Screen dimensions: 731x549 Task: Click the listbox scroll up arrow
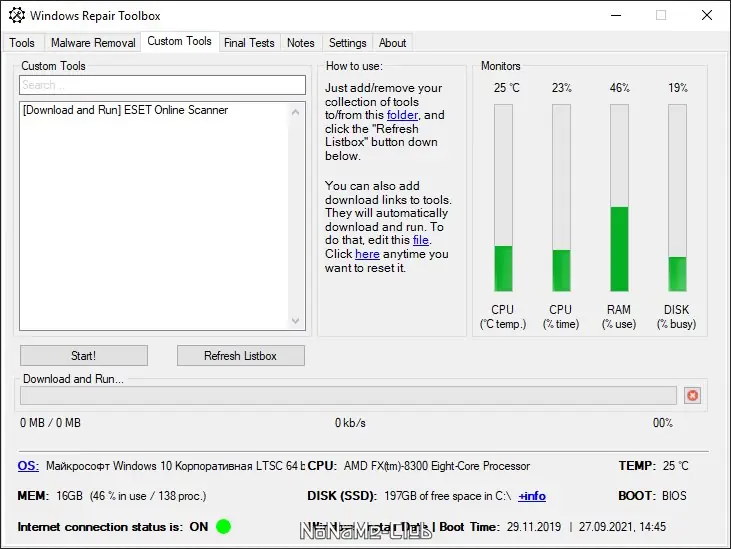[295, 112]
